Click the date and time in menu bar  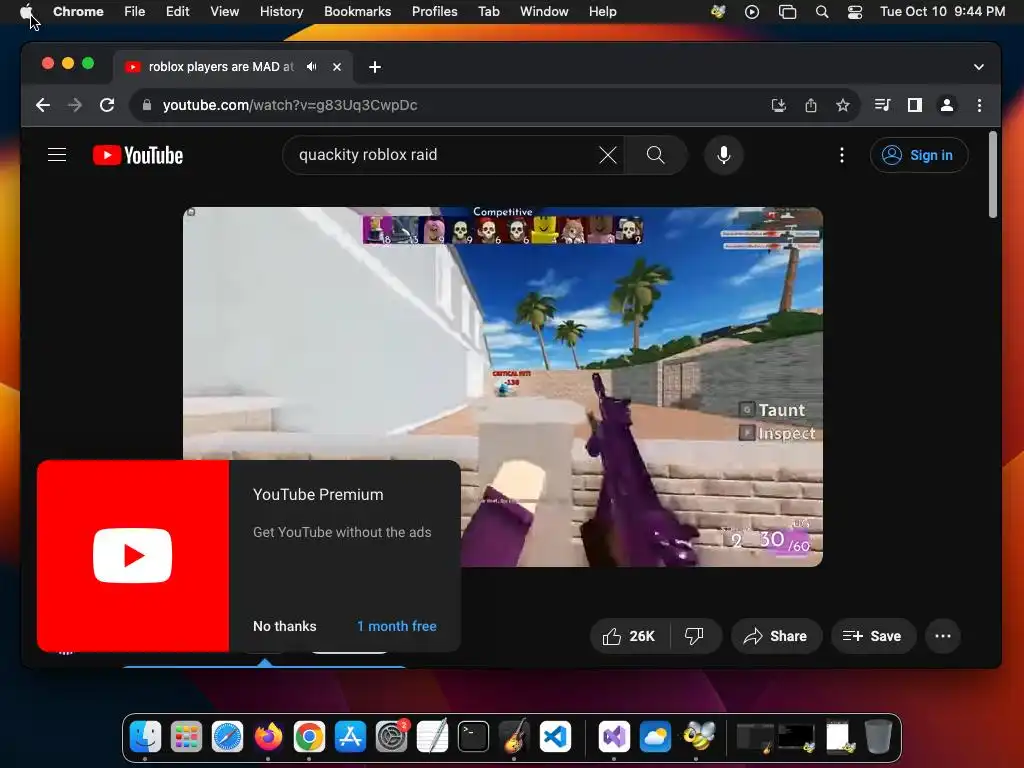click(x=942, y=11)
